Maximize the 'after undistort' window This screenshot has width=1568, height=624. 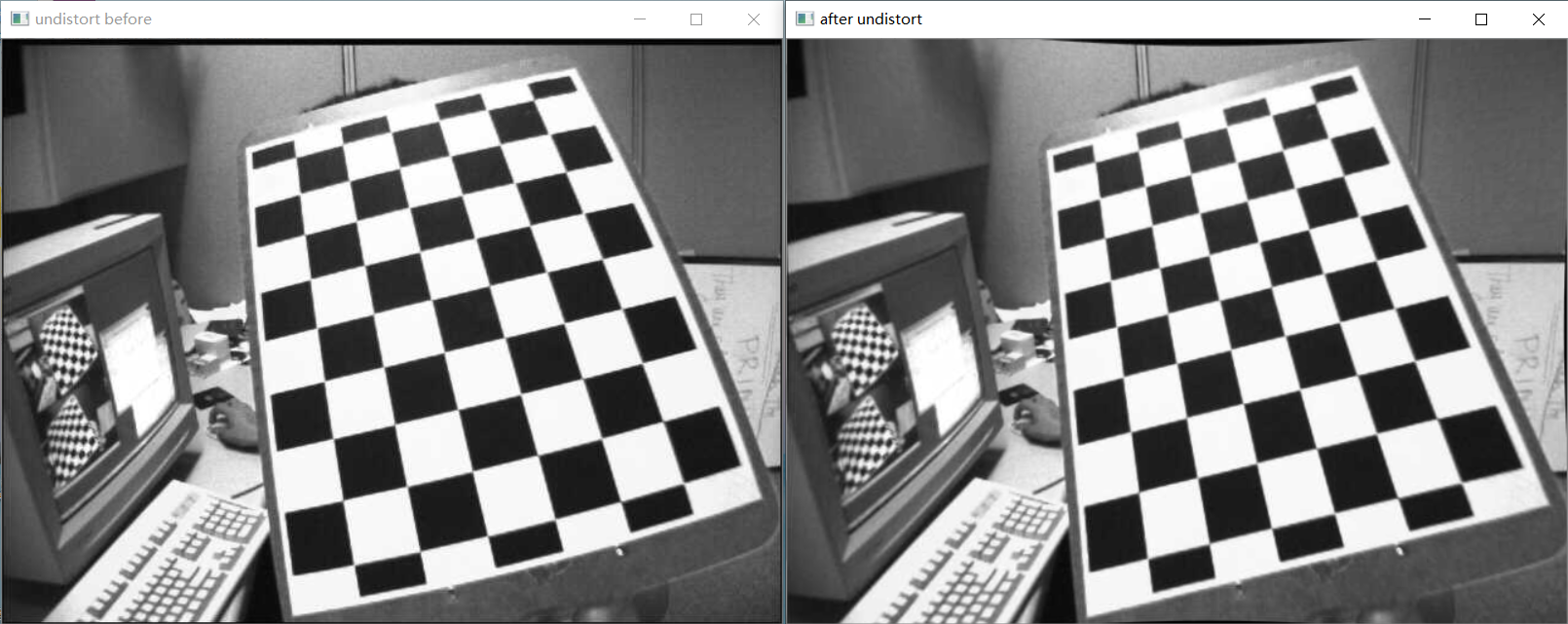tap(1481, 19)
